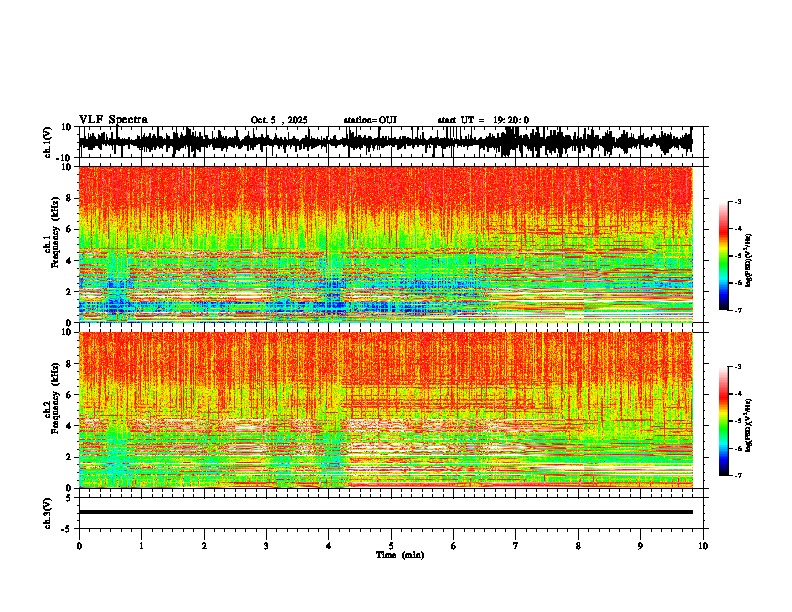
Task: Click time axis tick label "10"
Action: [x=703, y=546]
